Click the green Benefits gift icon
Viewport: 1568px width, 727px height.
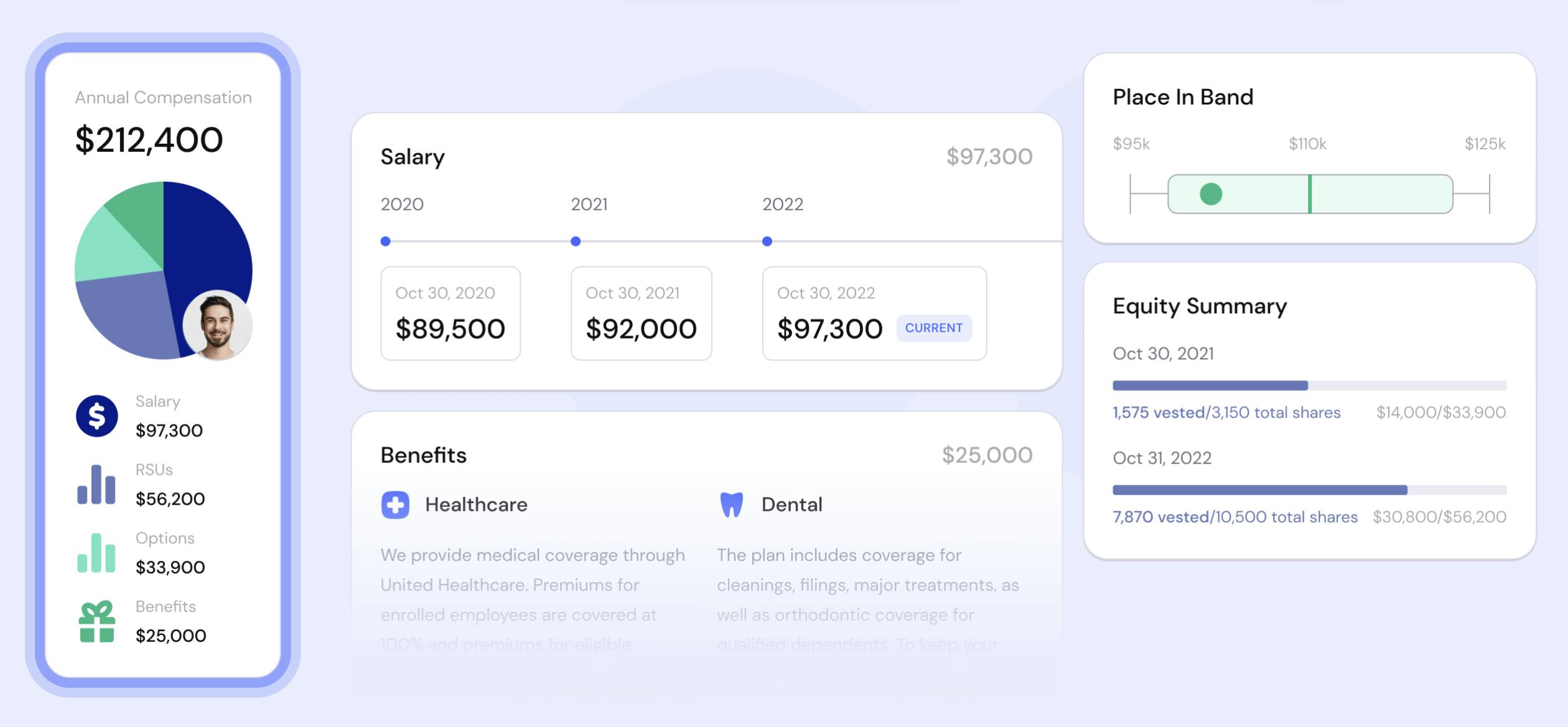pyautogui.click(x=97, y=621)
